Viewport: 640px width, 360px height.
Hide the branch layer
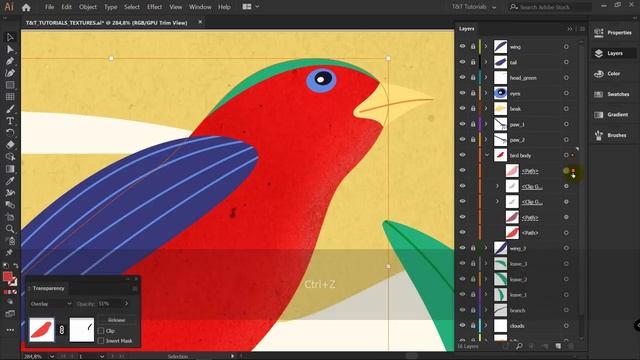point(462,310)
